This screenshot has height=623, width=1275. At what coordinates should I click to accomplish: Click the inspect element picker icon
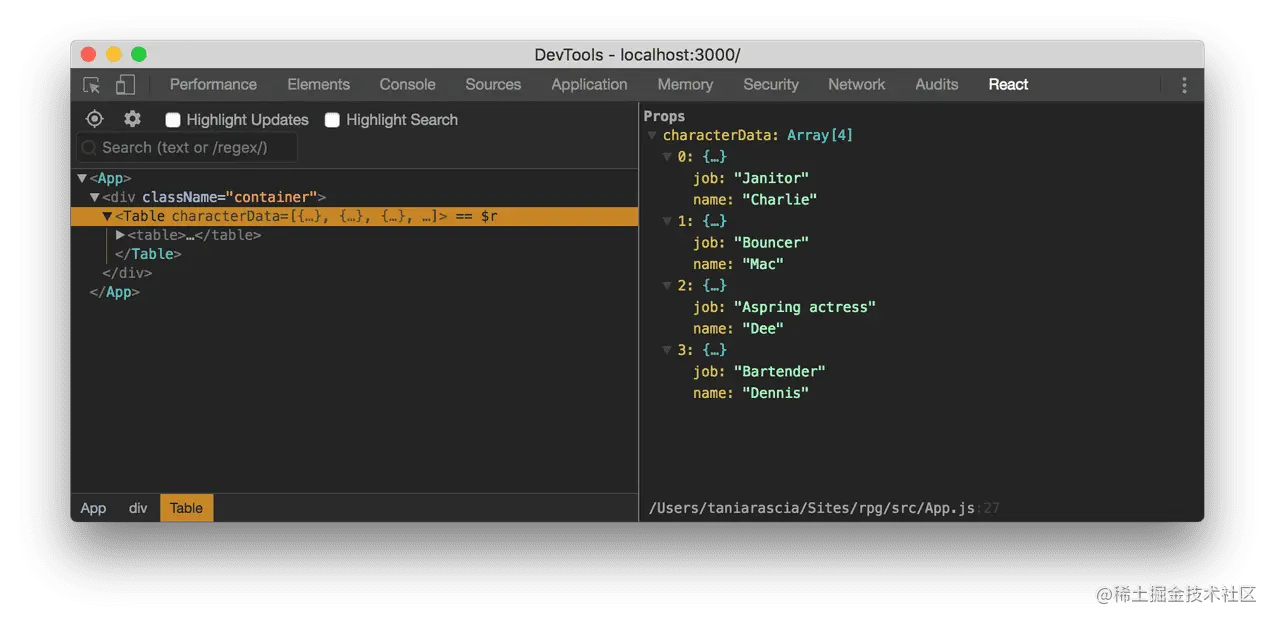pos(91,85)
